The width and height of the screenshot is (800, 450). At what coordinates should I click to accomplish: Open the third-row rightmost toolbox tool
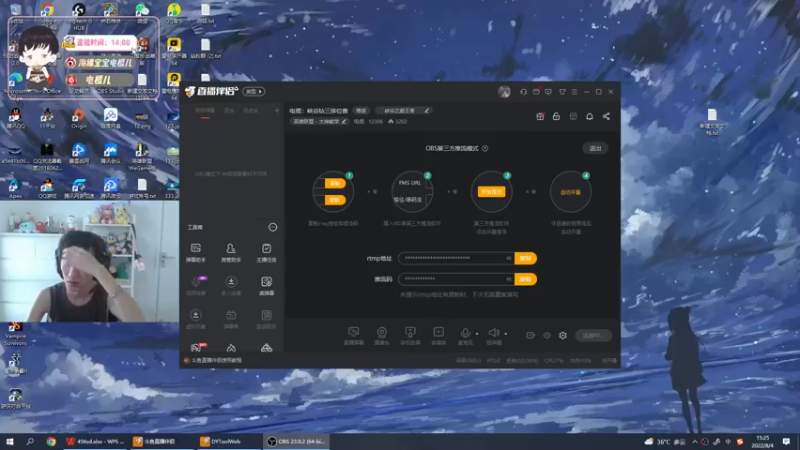pos(266,319)
